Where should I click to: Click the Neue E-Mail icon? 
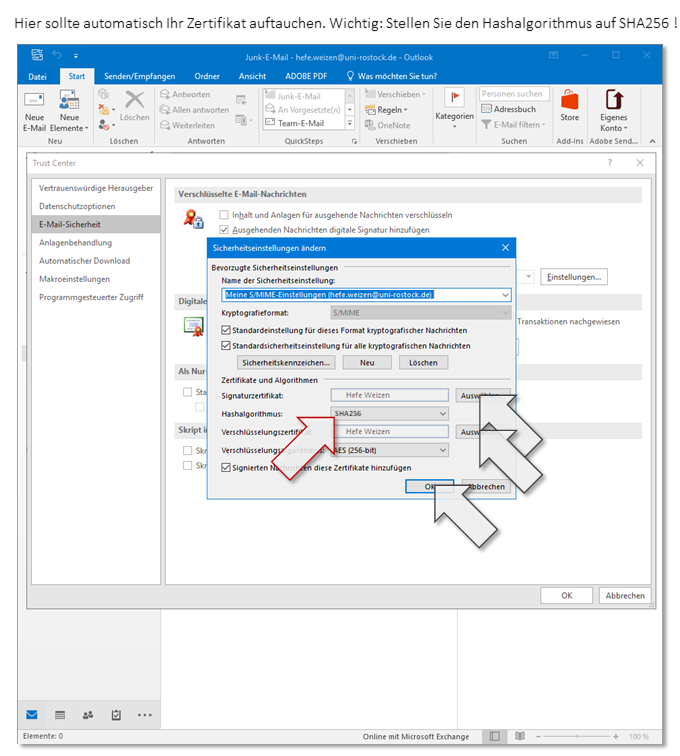pyautogui.click(x=34, y=100)
